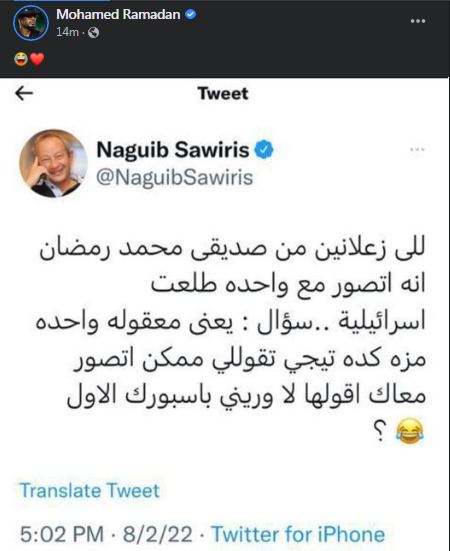The image size is (450, 551).
Task: Click the red heart emoji in caption
Action: (x=37, y=59)
